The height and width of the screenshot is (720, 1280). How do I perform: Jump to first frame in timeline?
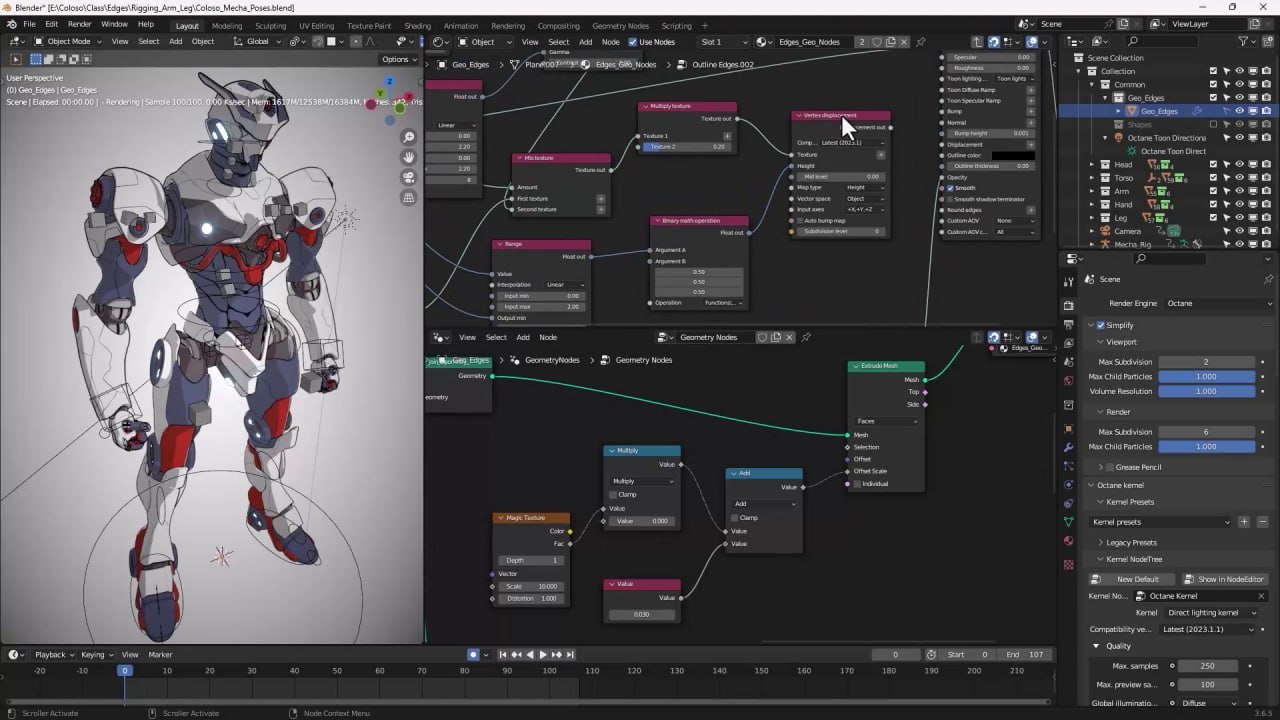[x=503, y=654]
